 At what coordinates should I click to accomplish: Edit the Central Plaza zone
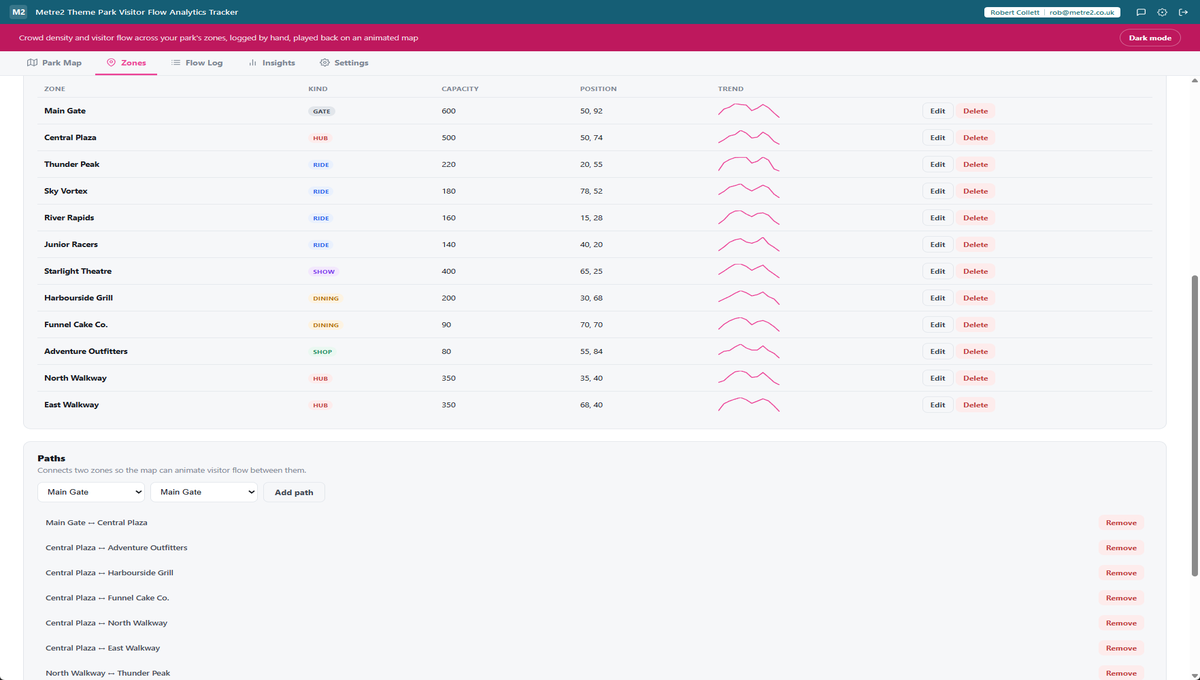click(x=937, y=138)
